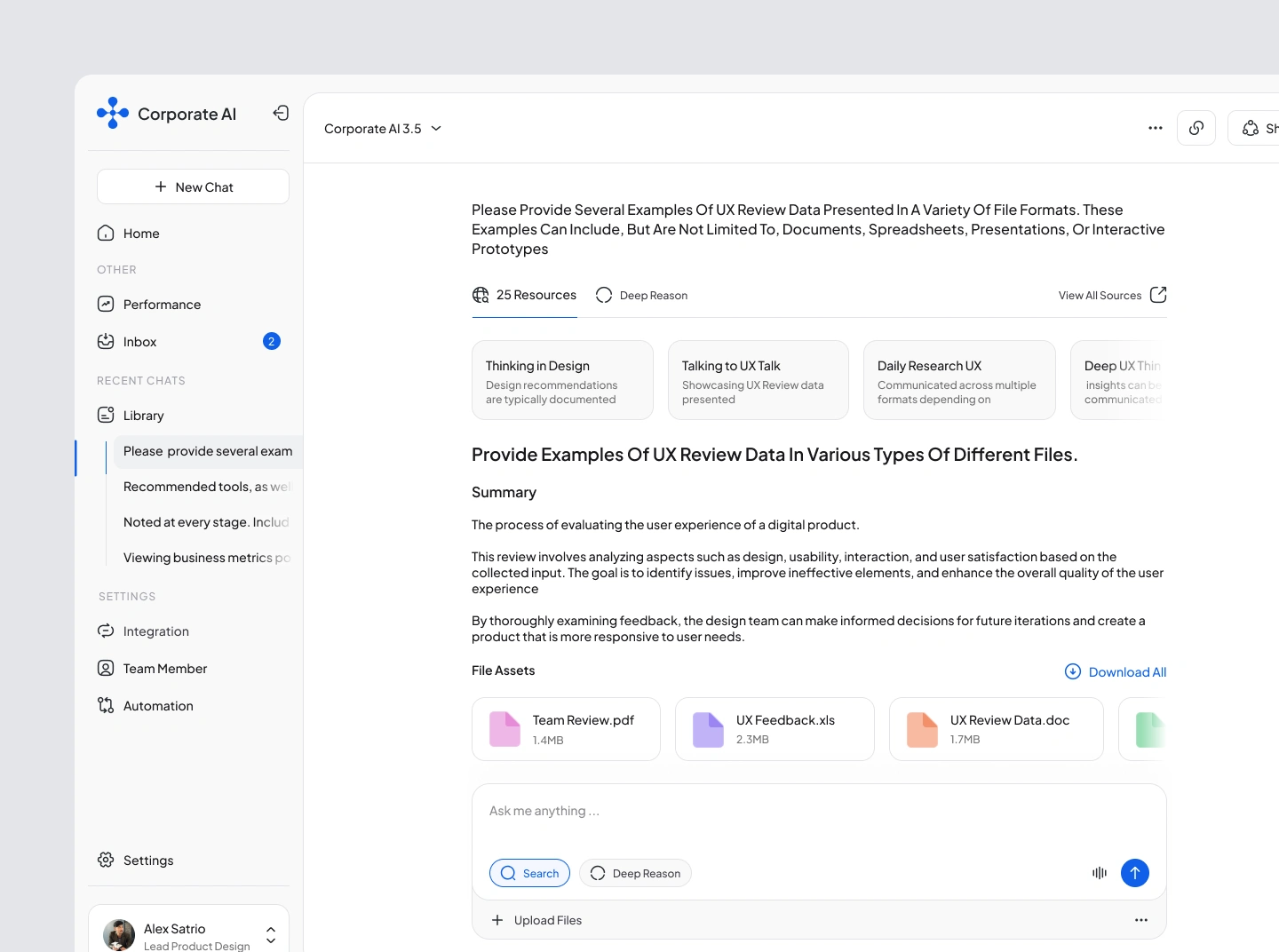Screen dimensions: 1279x952
Task: Click the copy link icon button
Action: [x=1196, y=128]
